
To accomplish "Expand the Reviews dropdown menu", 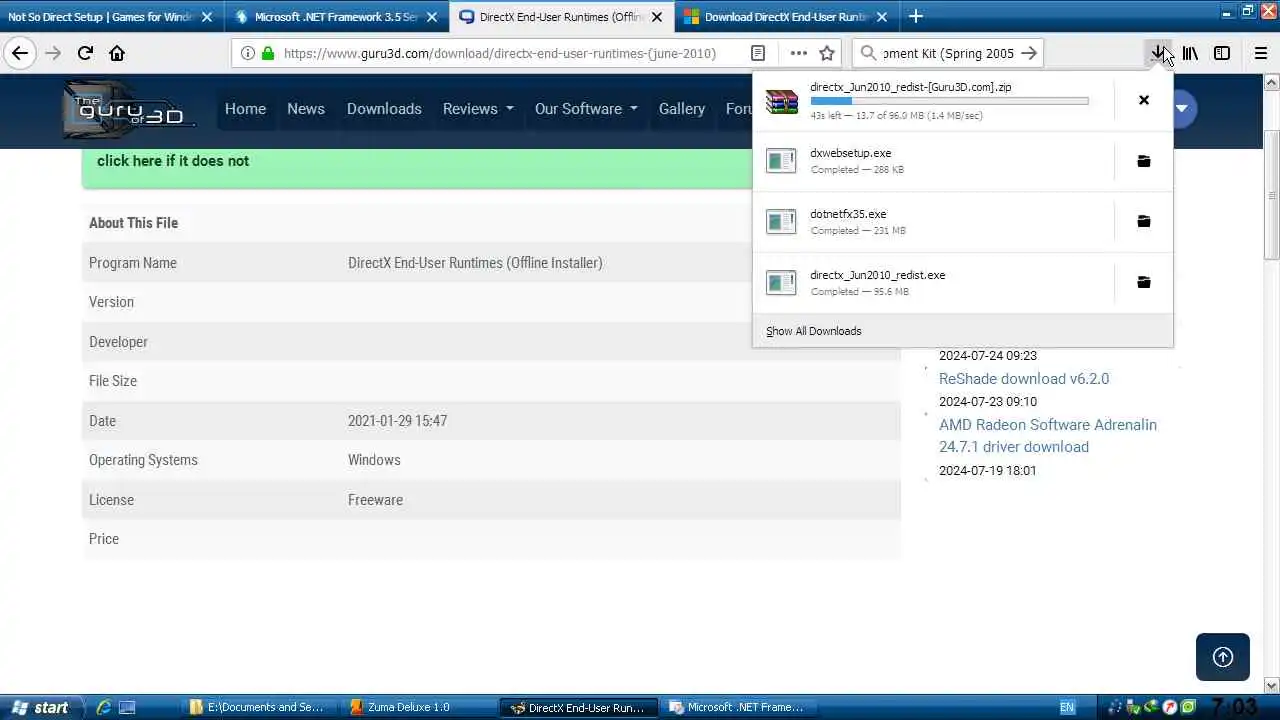I will tap(478, 109).
